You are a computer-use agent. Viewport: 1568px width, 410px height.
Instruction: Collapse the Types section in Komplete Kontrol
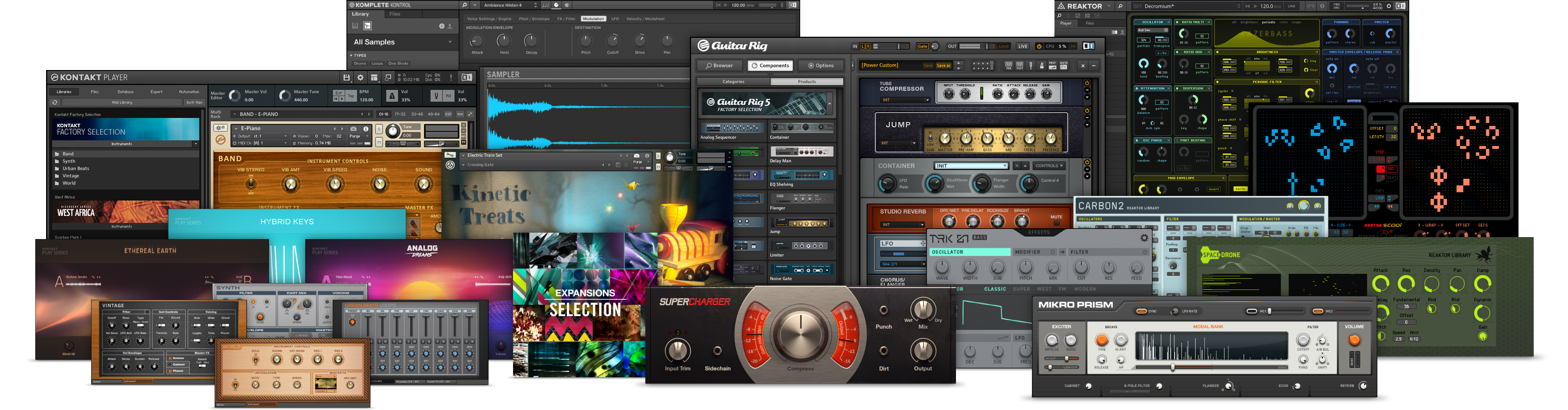tap(352, 55)
